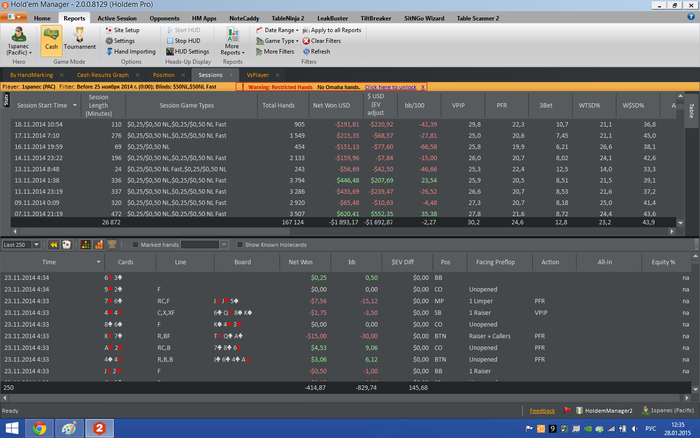The height and width of the screenshot is (438, 700).
Task: Click the colored grid matrix icon
Action: point(85,245)
